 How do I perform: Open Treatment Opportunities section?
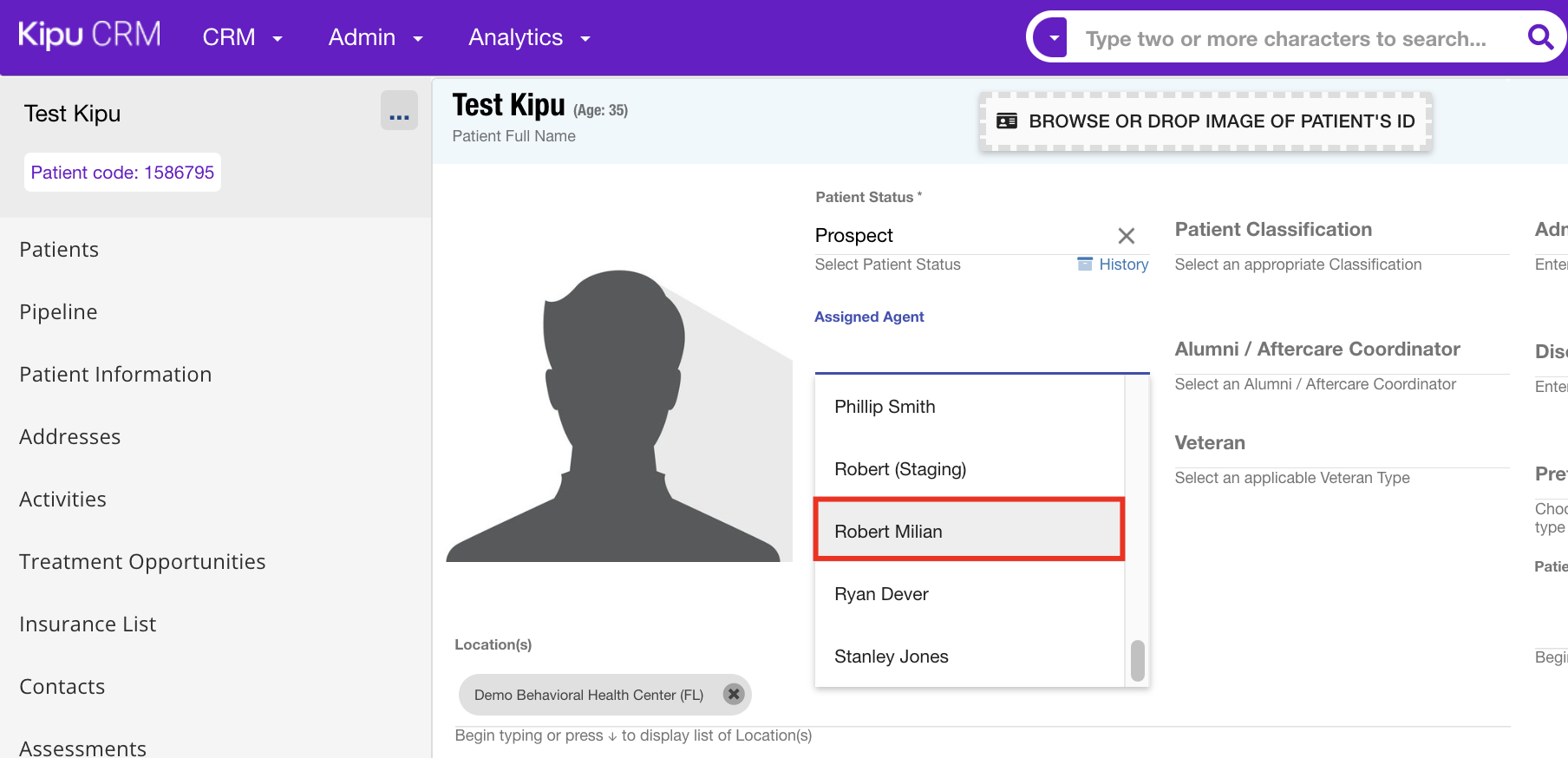[x=142, y=562]
